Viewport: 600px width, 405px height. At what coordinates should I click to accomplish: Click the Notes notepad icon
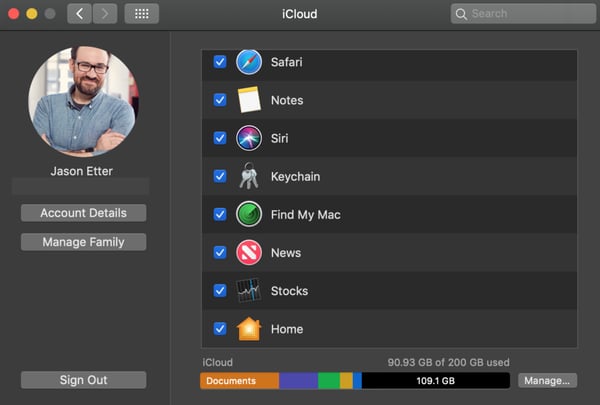249,100
